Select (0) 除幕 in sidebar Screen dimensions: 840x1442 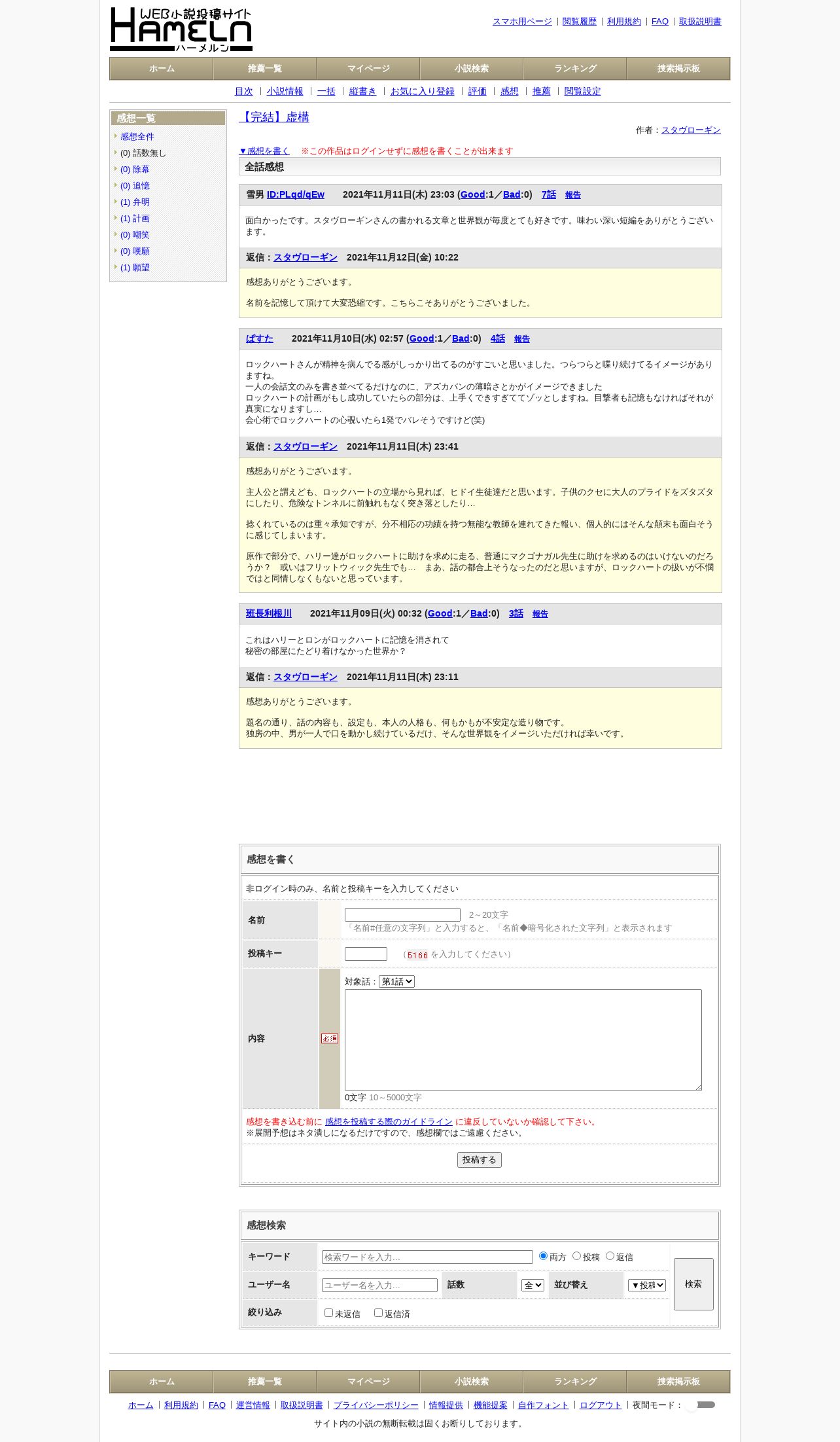click(135, 170)
